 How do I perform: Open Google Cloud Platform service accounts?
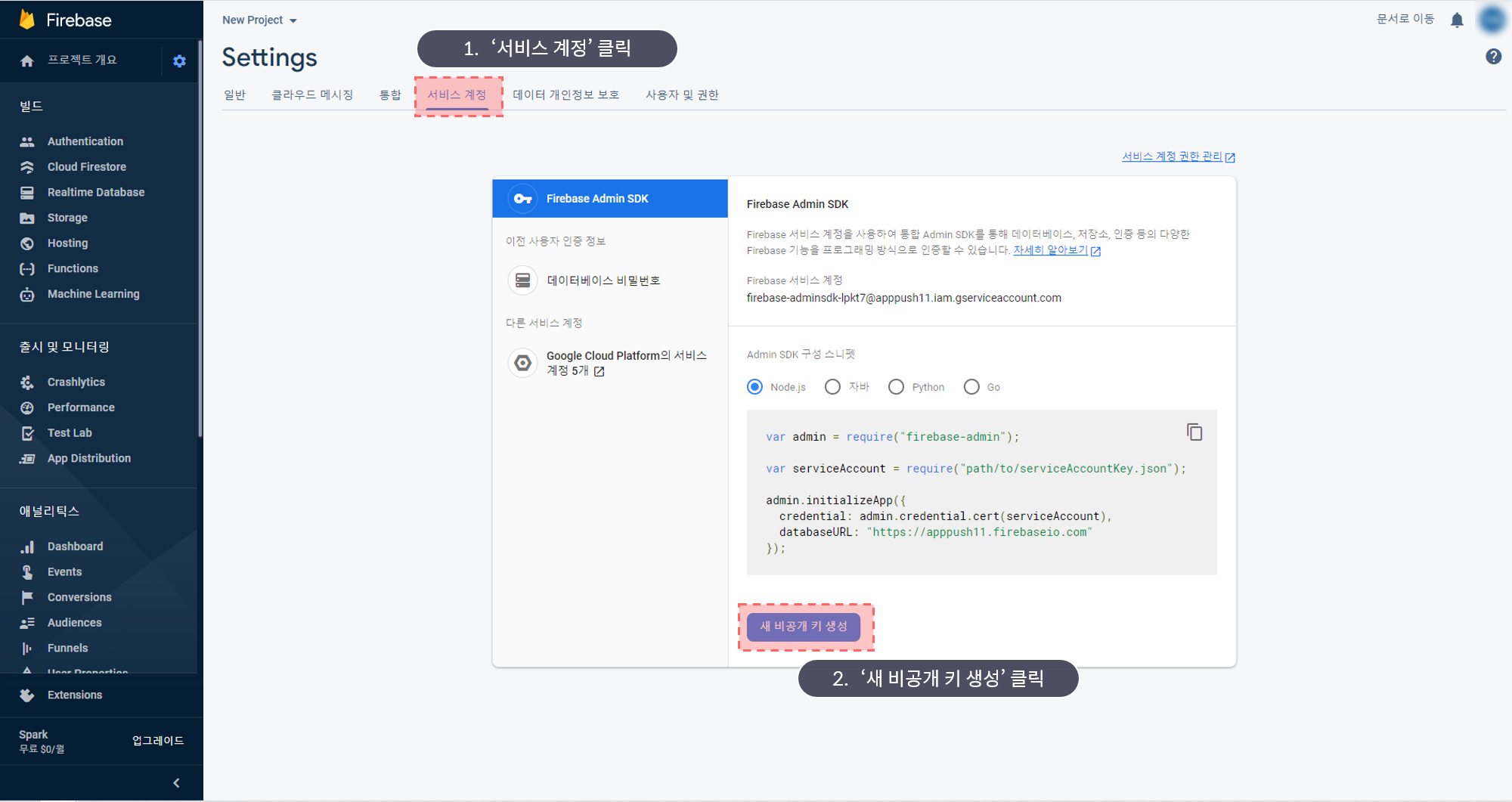click(x=625, y=363)
